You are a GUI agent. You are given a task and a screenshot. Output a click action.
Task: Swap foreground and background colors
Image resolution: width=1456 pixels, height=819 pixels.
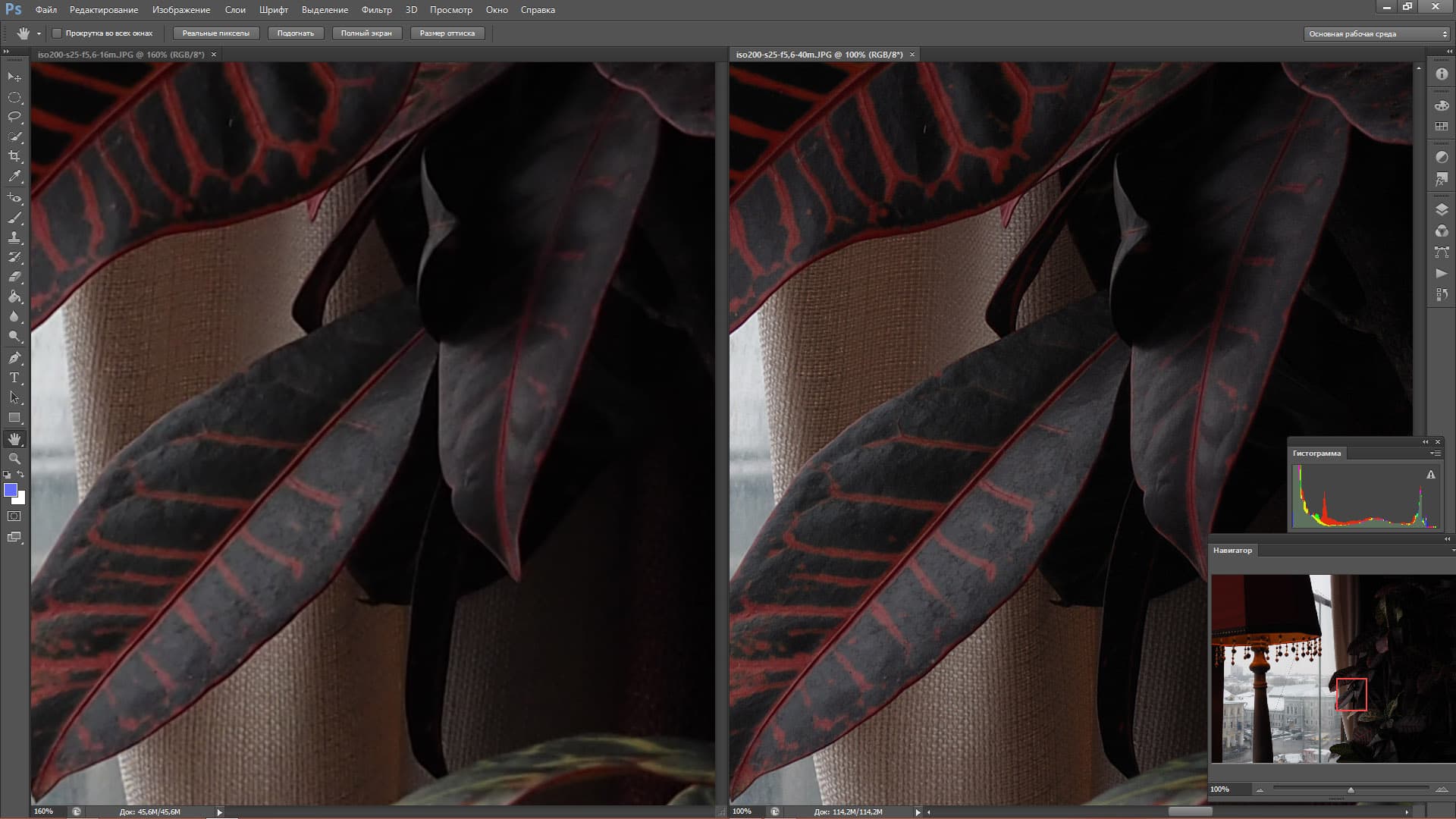click(x=21, y=475)
